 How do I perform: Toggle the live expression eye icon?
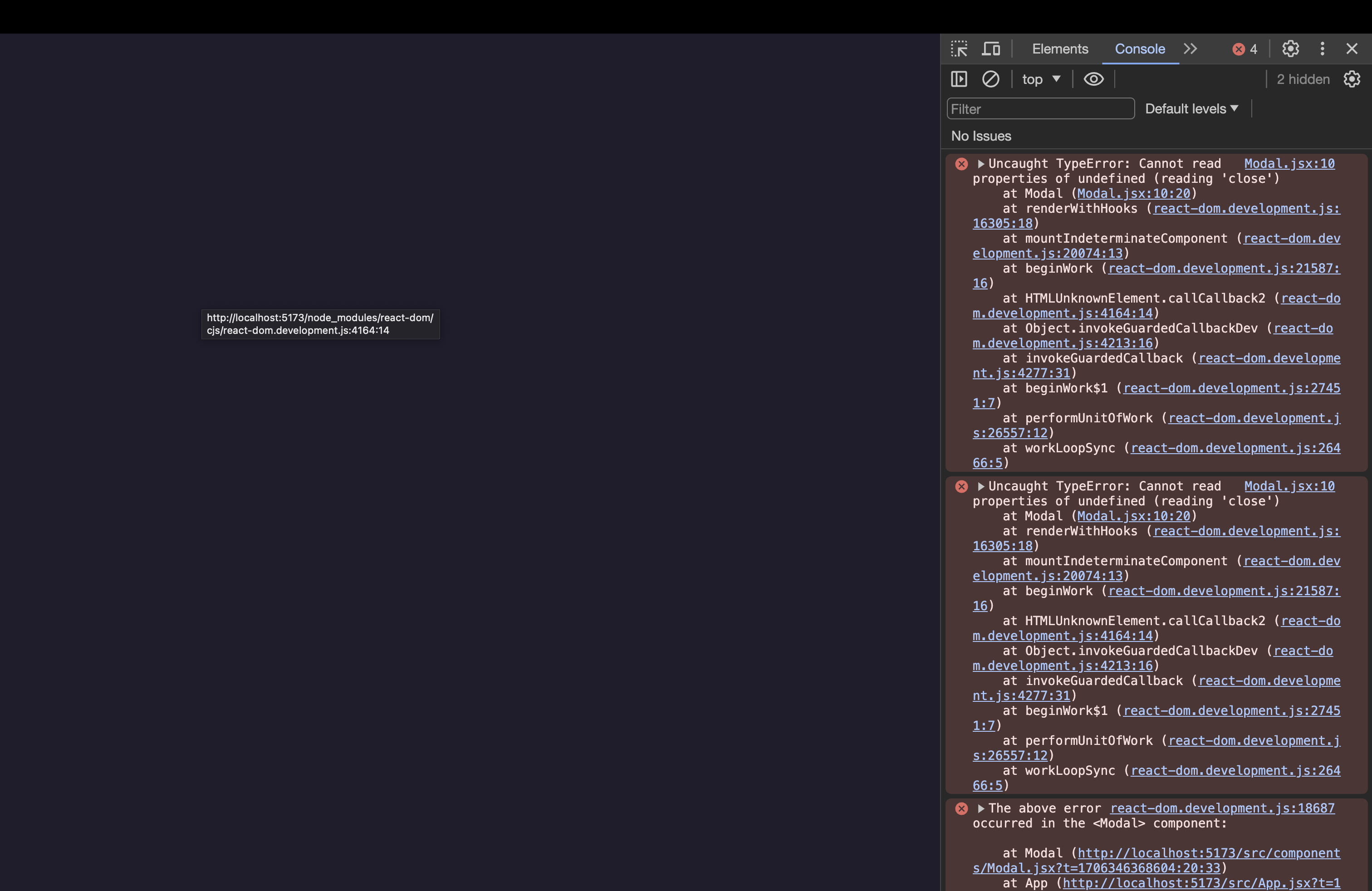point(1093,79)
